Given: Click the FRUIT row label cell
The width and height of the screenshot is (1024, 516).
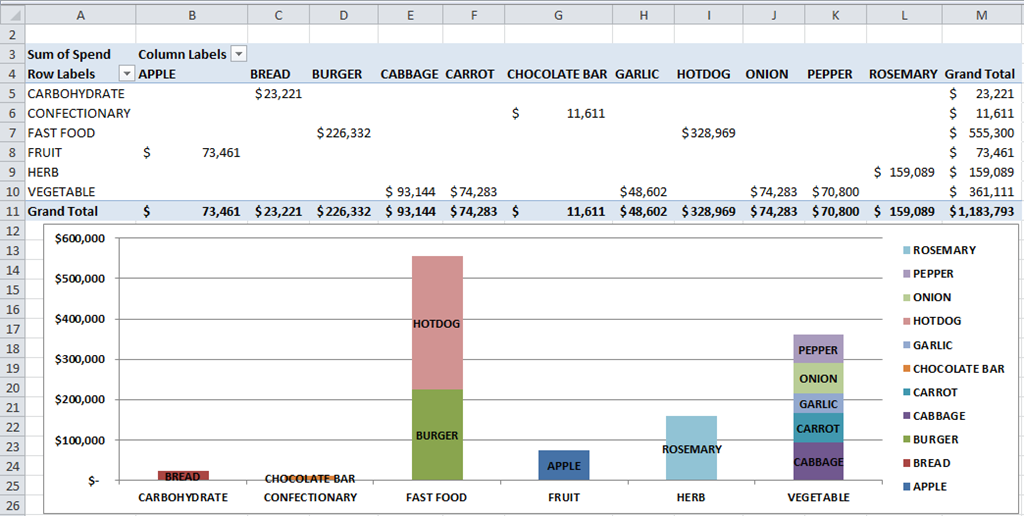Looking at the screenshot, I should [80, 152].
